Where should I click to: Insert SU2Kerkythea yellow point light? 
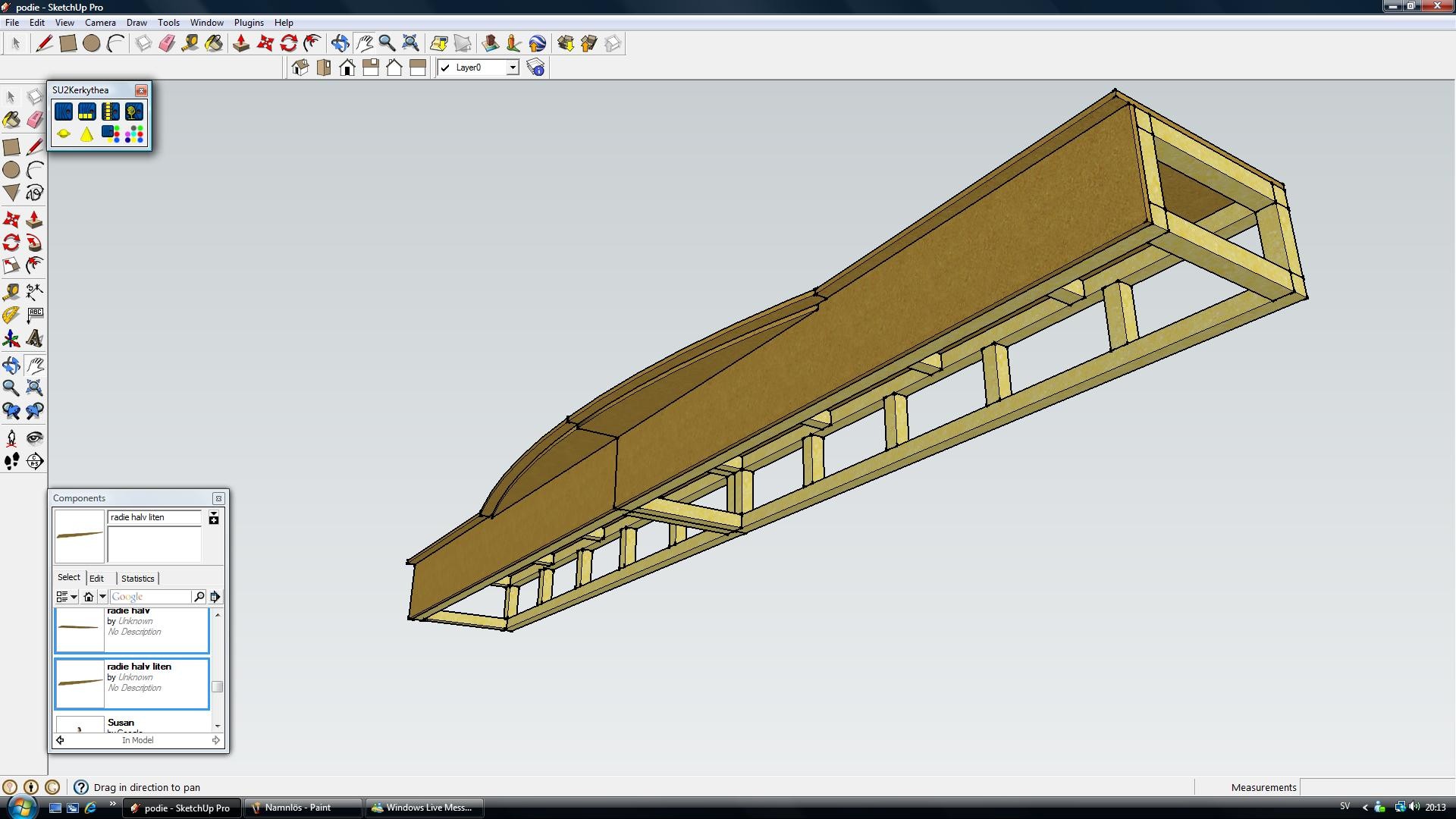coord(64,134)
